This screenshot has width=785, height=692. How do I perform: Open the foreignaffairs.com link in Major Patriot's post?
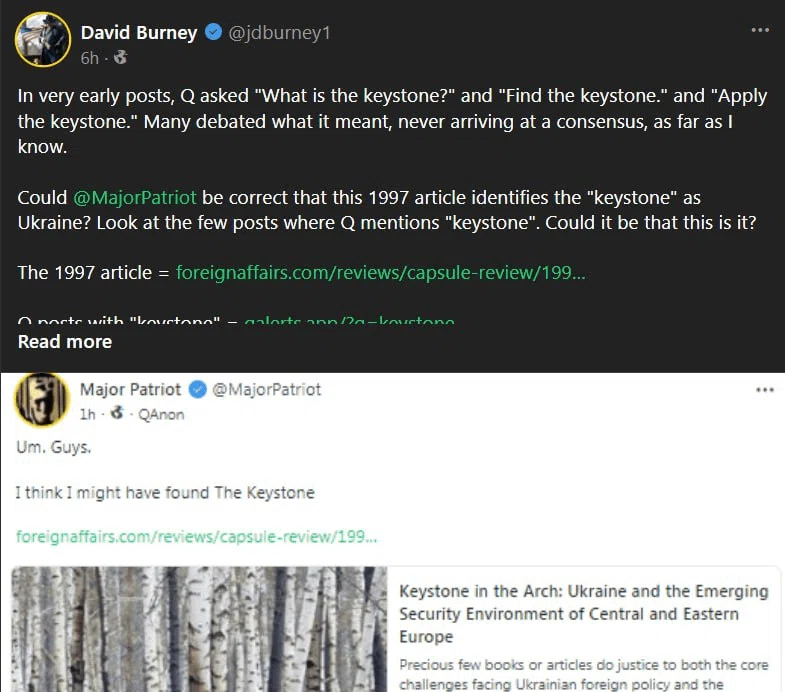tap(197, 536)
